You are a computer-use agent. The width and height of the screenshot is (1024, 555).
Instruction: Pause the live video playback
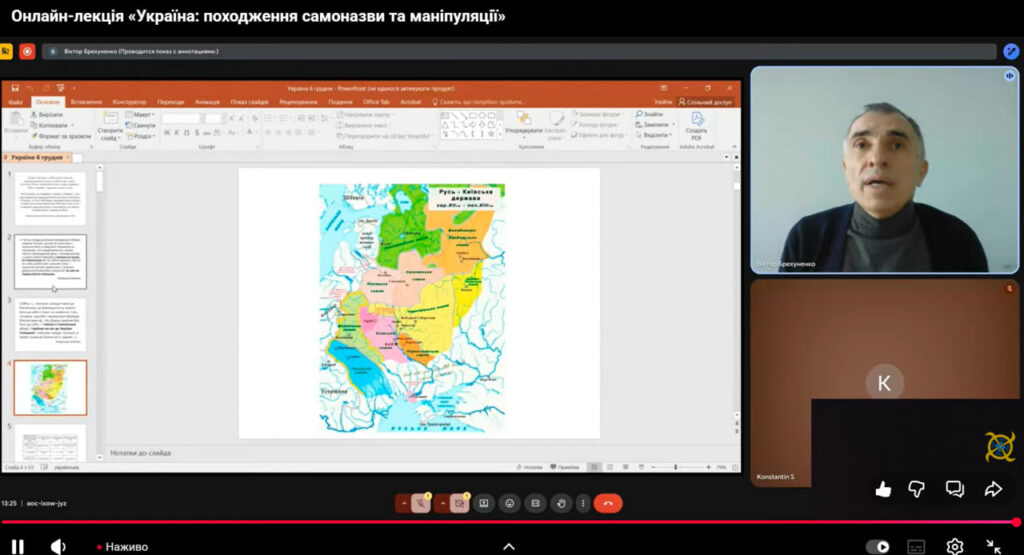pyautogui.click(x=18, y=546)
